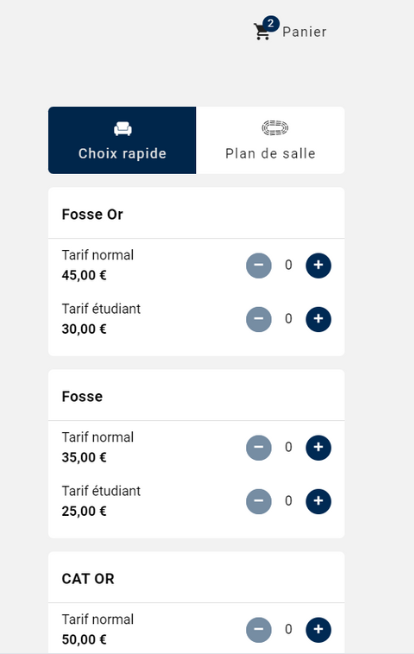Reduce Fosse Tarif étudiant 25,00 € quantity

[259, 501]
